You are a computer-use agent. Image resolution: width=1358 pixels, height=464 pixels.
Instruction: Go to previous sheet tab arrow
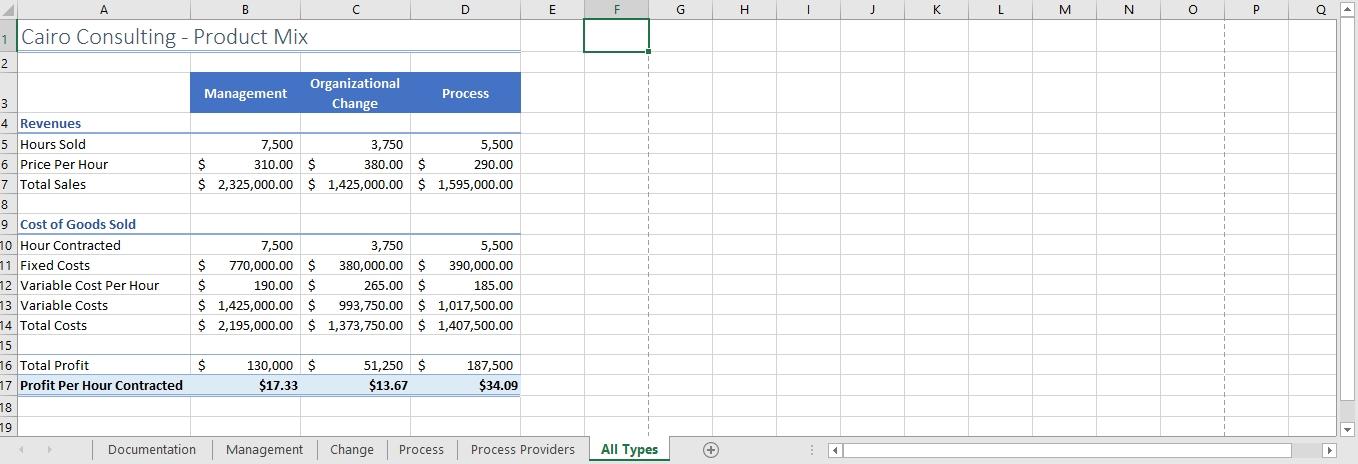coord(20,450)
